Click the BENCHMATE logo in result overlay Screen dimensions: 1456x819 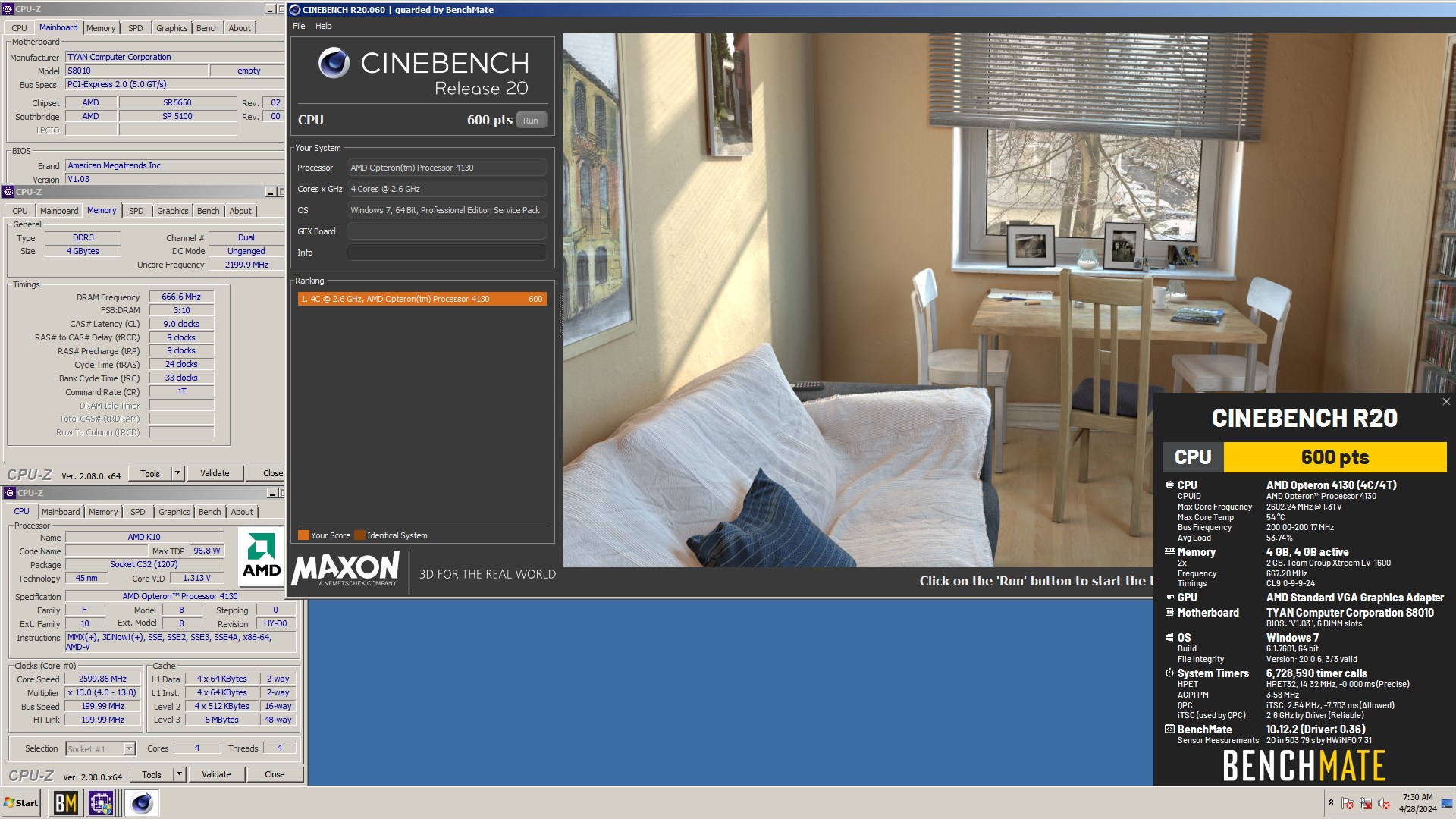(x=1304, y=766)
